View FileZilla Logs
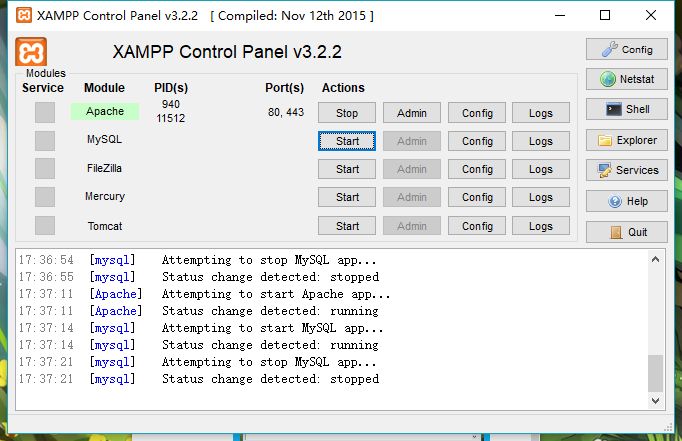 point(541,169)
